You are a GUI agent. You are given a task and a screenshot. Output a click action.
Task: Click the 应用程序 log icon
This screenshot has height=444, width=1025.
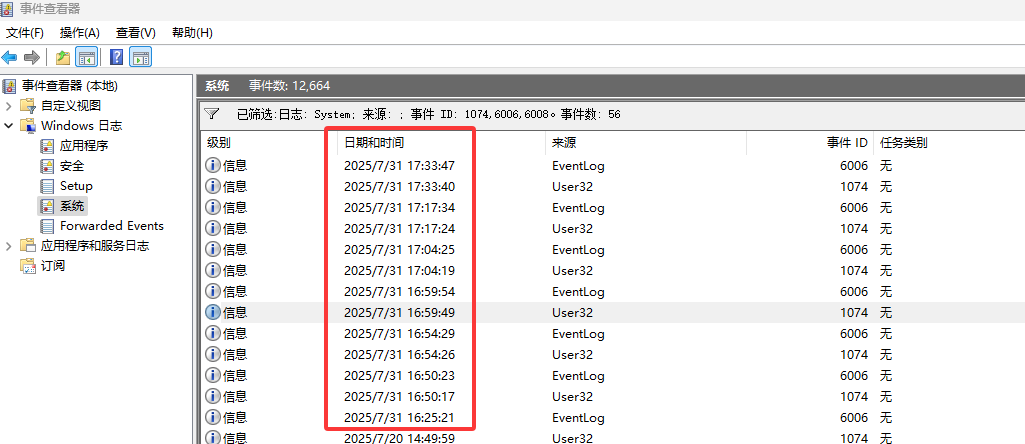(47, 146)
